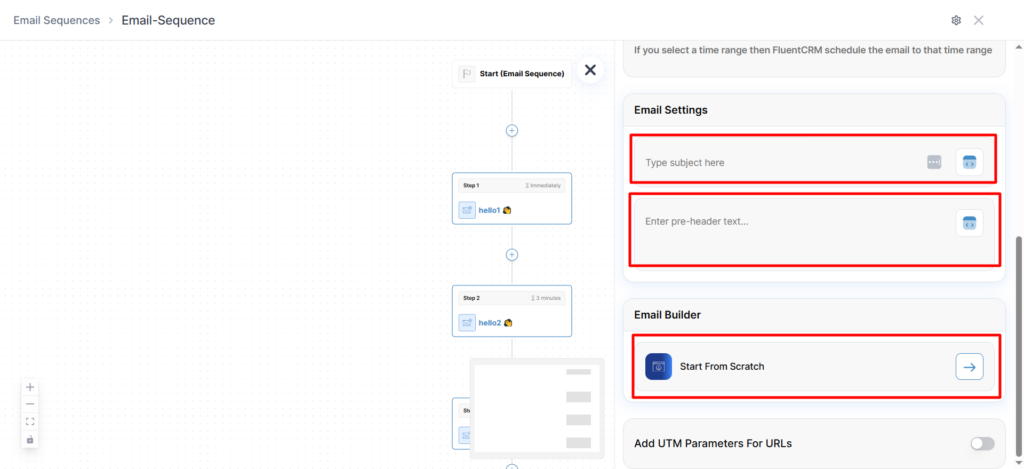Open smart codes for subject field

[968, 162]
